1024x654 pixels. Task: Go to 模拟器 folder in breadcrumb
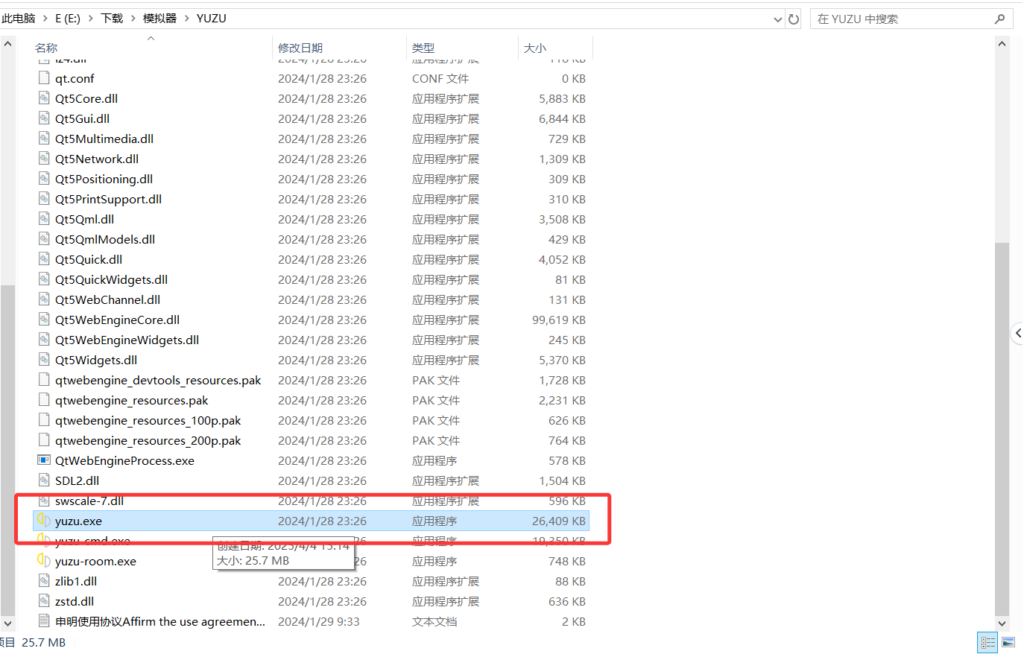click(x=160, y=18)
